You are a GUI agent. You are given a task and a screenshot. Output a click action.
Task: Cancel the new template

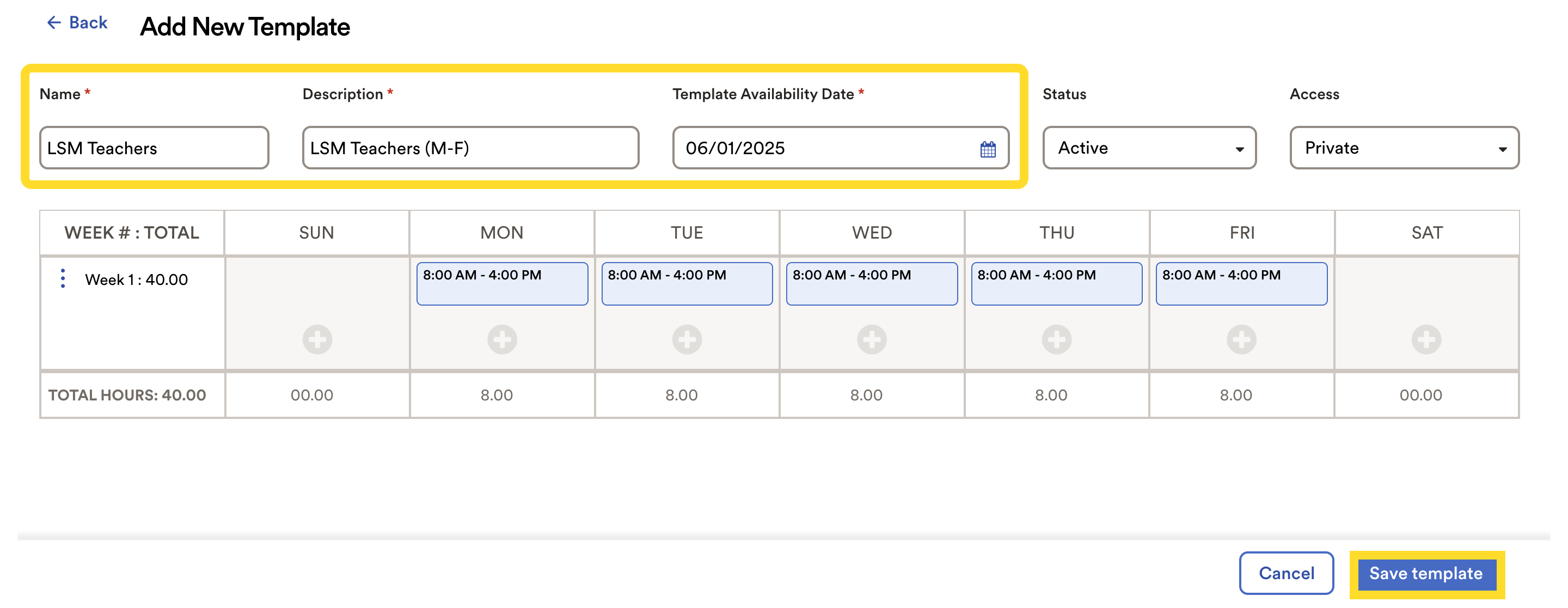coord(1286,574)
